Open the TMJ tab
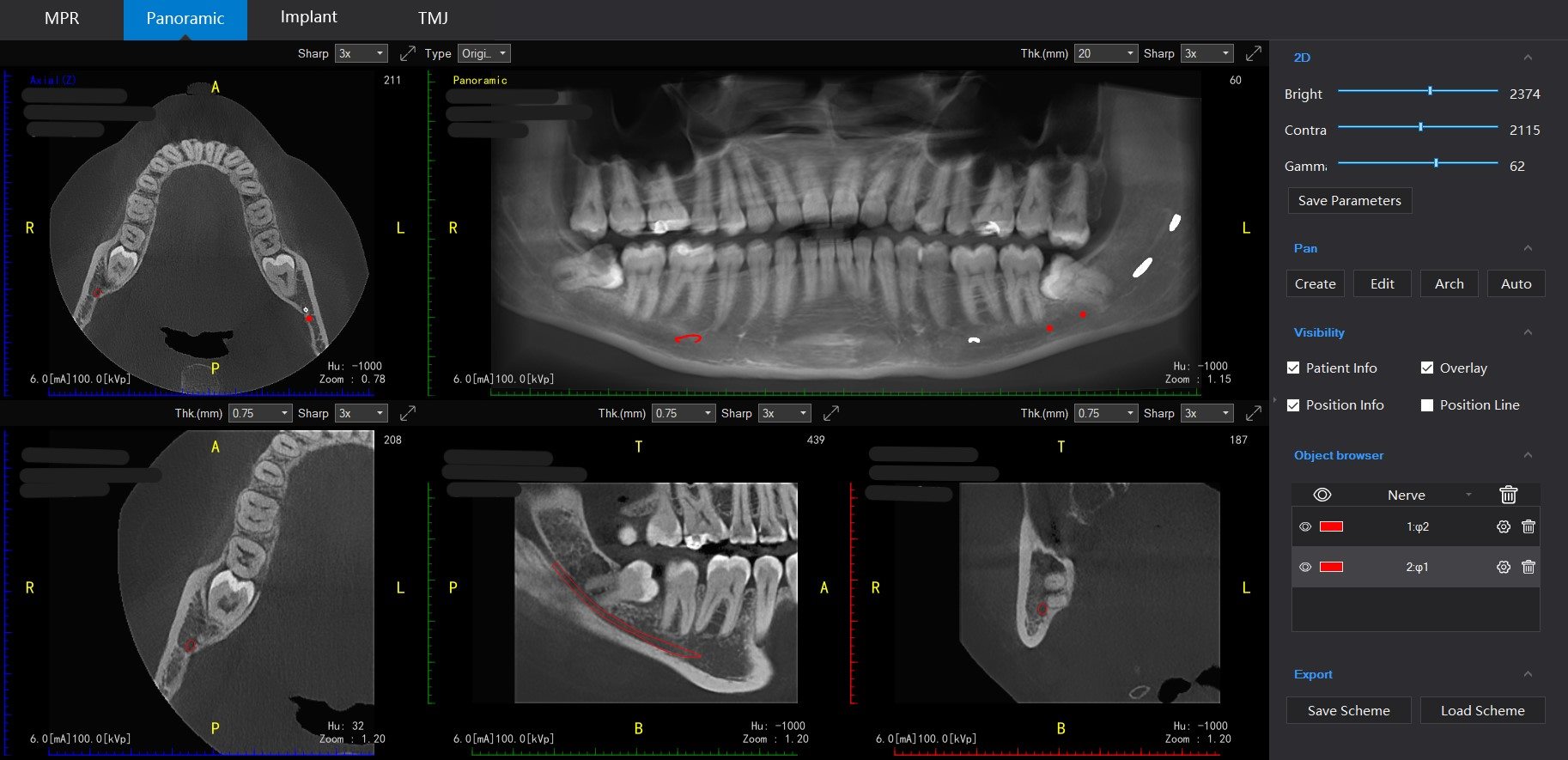The image size is (1568, 760). point(433,18)
